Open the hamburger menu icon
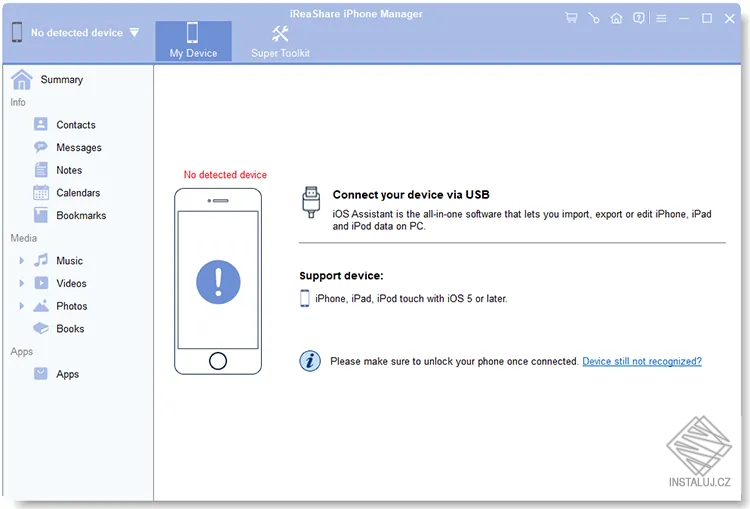The height and width of the screenshot is (509, 750). tap(661, 18)
